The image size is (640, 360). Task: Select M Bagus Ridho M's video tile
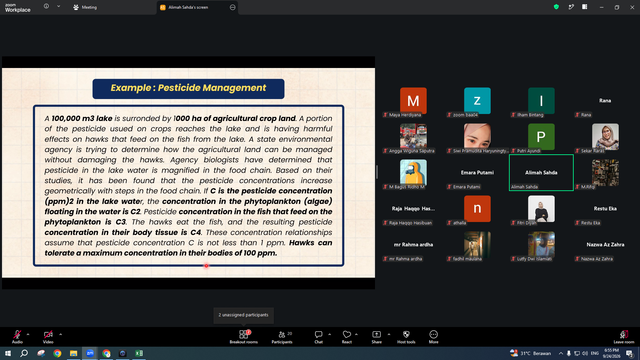(x=413, y=174)
